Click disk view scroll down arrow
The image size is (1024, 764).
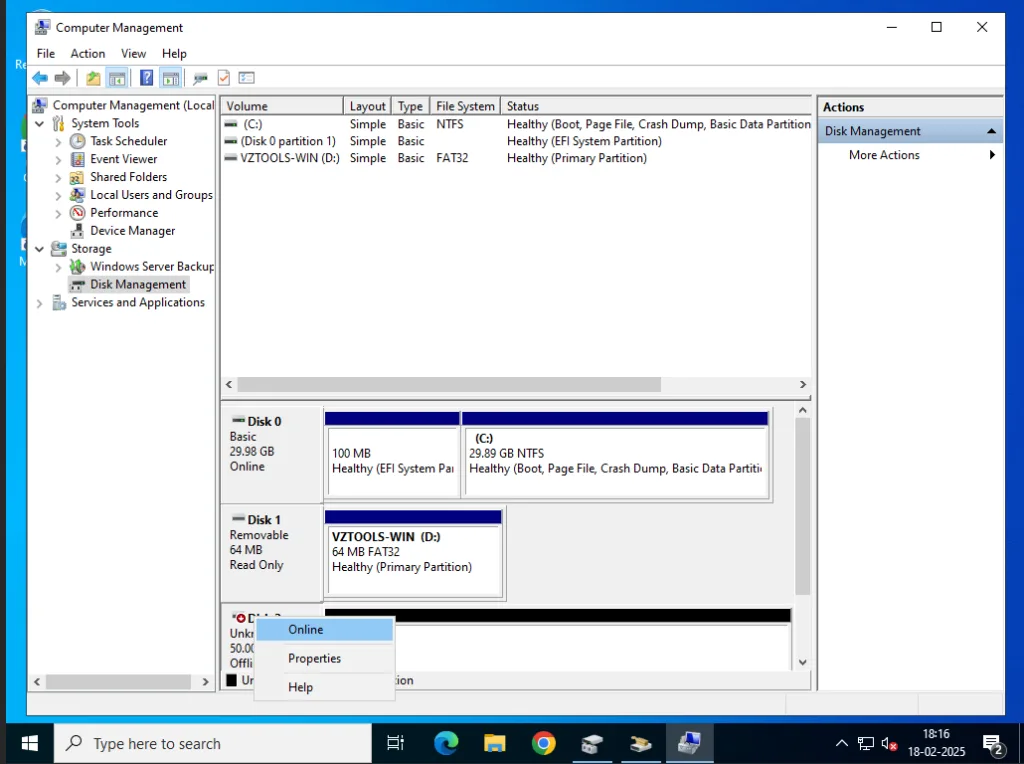click(803, 661)
